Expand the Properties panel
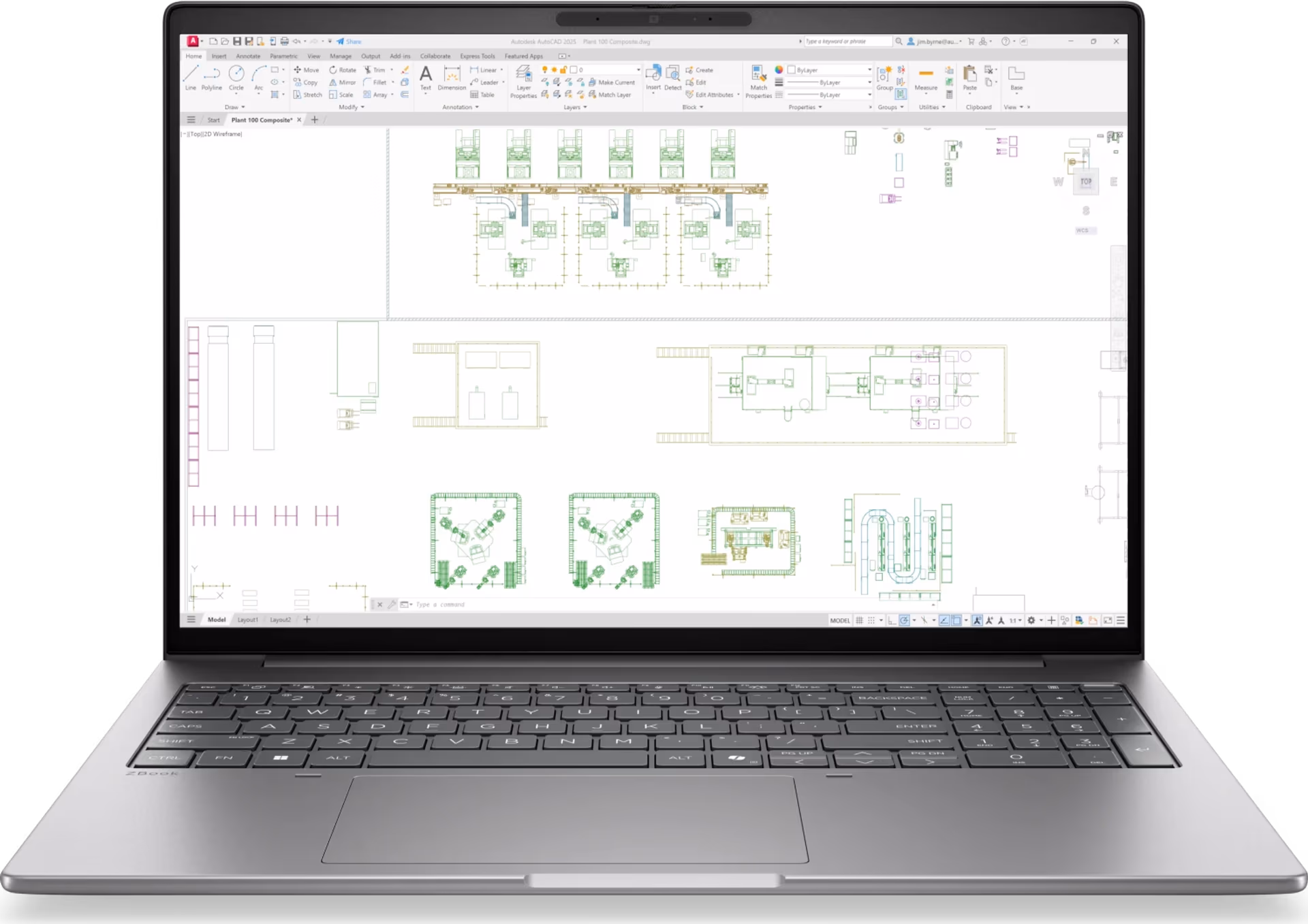The height and width of the screenshot is (924, 1308). pyautogui.click(x=805, y=107)
